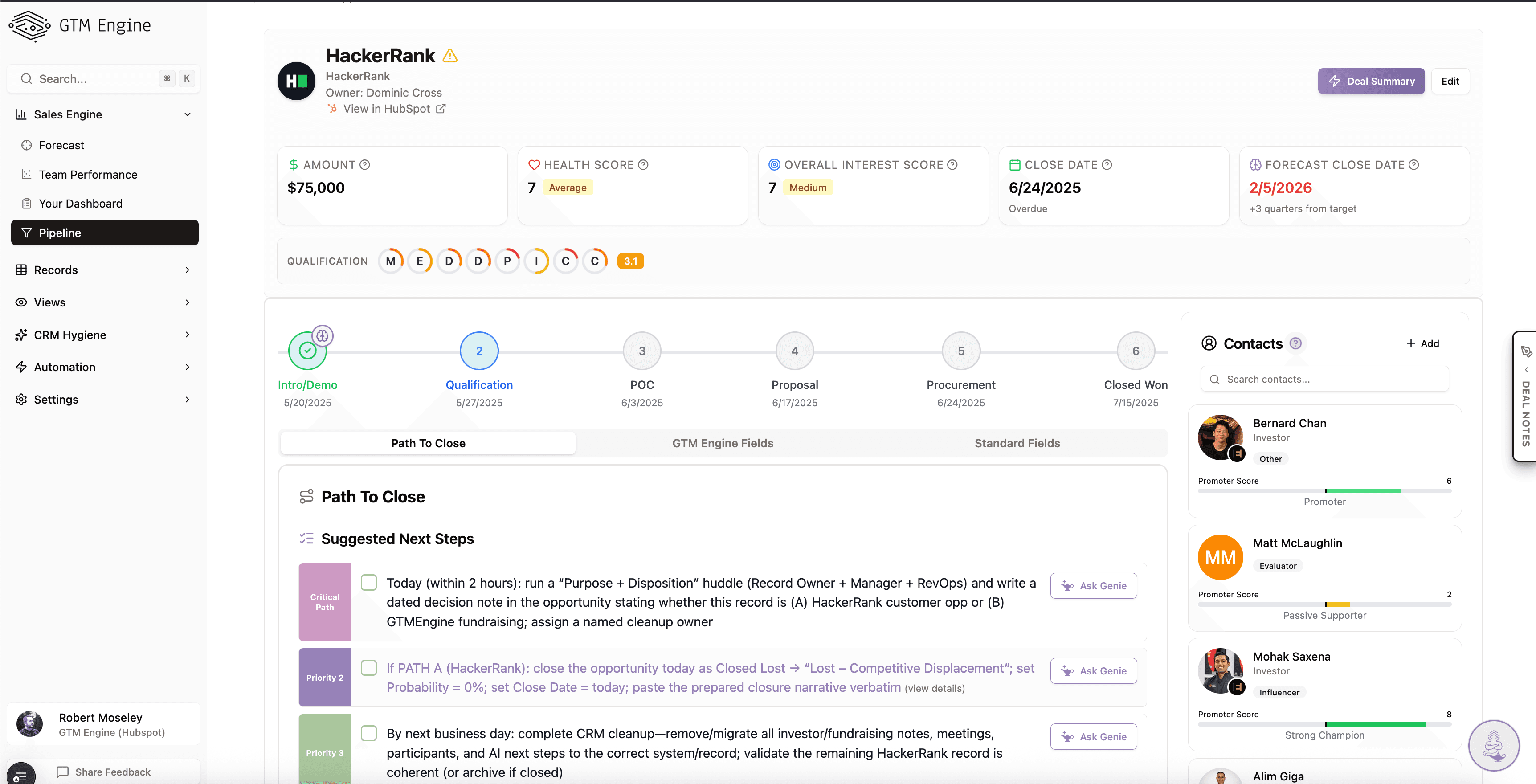
Task: Click the GTM Engine logo icon
Action: click(x=30, y=26)
